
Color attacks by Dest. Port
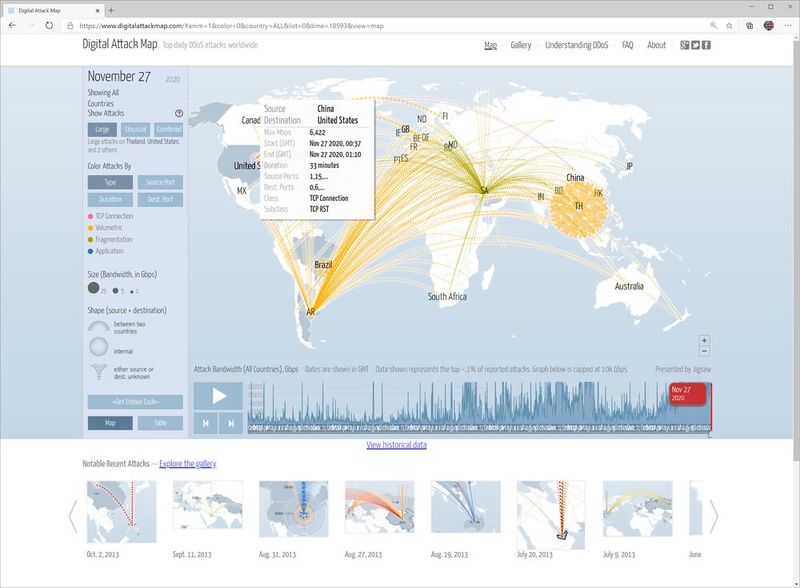click(x=160, y=199)
